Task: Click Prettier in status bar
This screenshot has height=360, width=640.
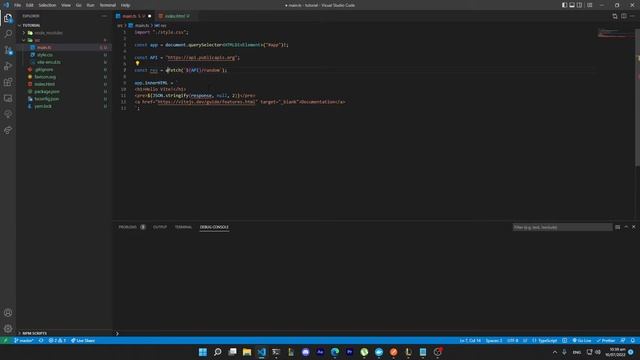Action: coord(606,340)
